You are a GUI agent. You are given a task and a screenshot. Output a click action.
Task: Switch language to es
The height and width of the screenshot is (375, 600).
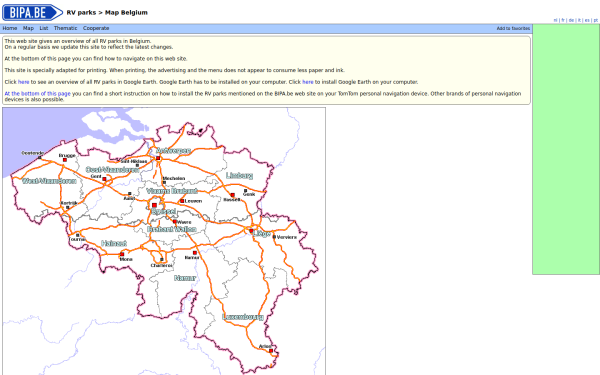tap(587, 20)
